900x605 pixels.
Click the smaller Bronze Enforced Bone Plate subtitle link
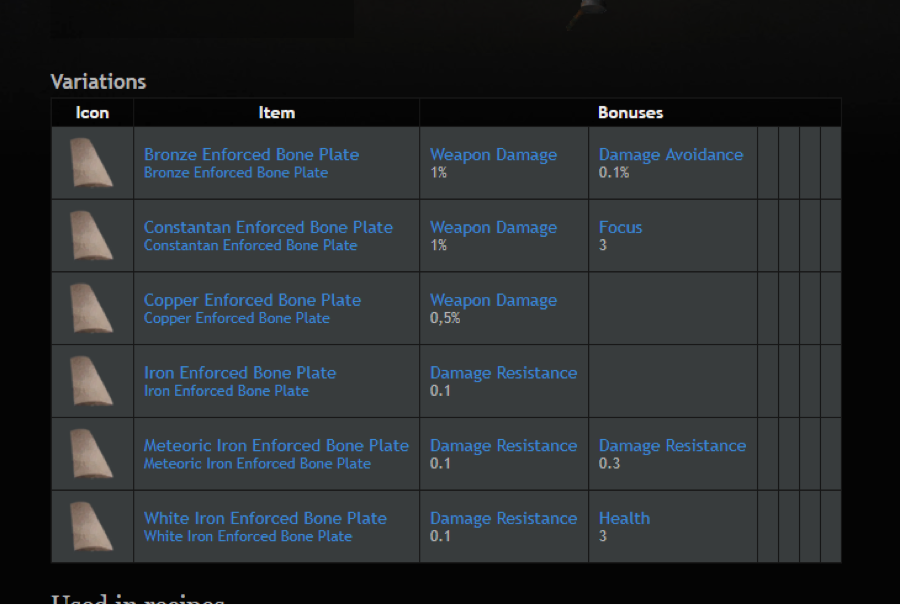(x=236, y=173)
